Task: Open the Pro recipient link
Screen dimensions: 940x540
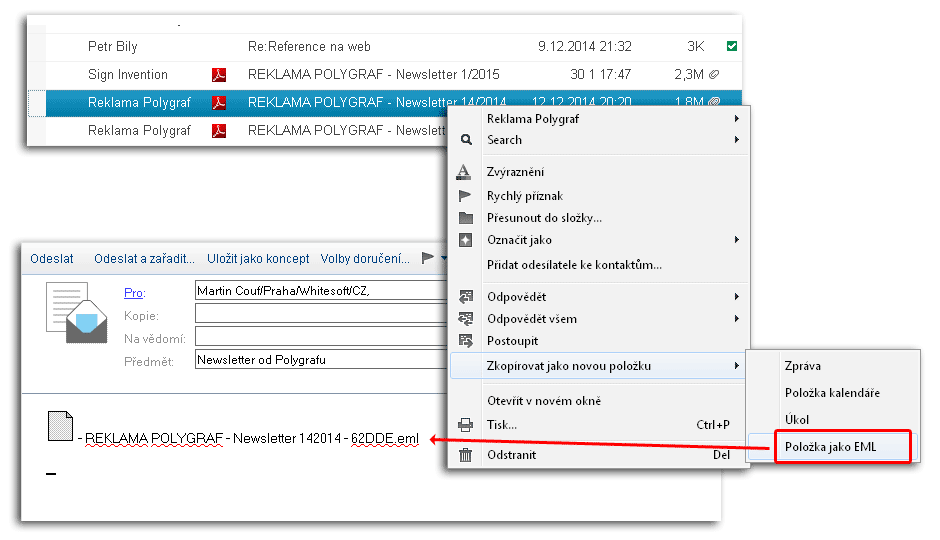Action: (x=133, y=292)
